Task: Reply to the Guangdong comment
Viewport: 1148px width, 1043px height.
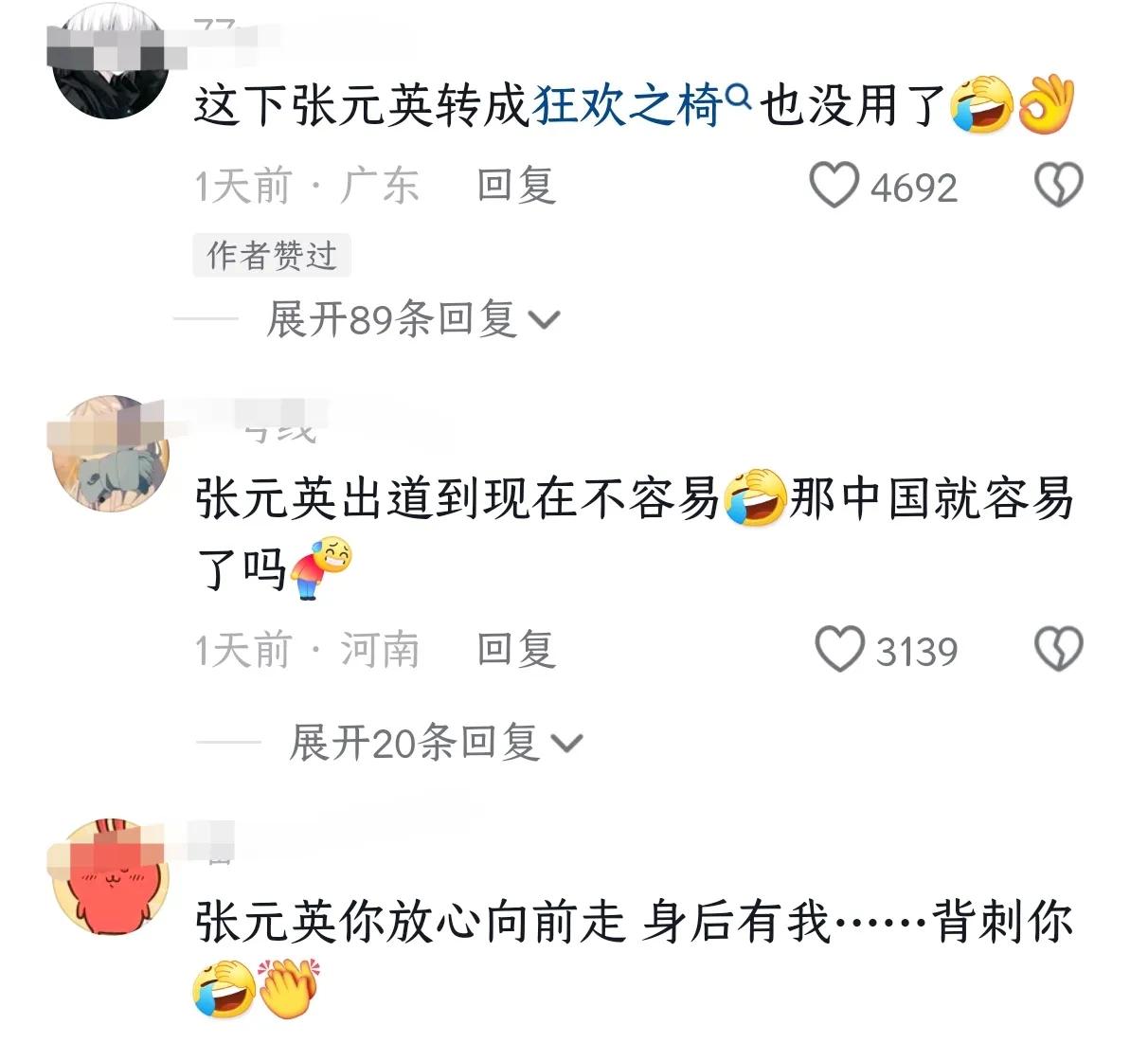Action: pyautogui.click(x=515, y=186)
